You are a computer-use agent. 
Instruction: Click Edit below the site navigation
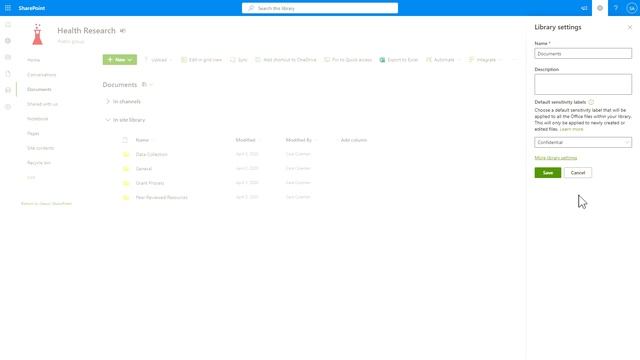tap(31, 178)
